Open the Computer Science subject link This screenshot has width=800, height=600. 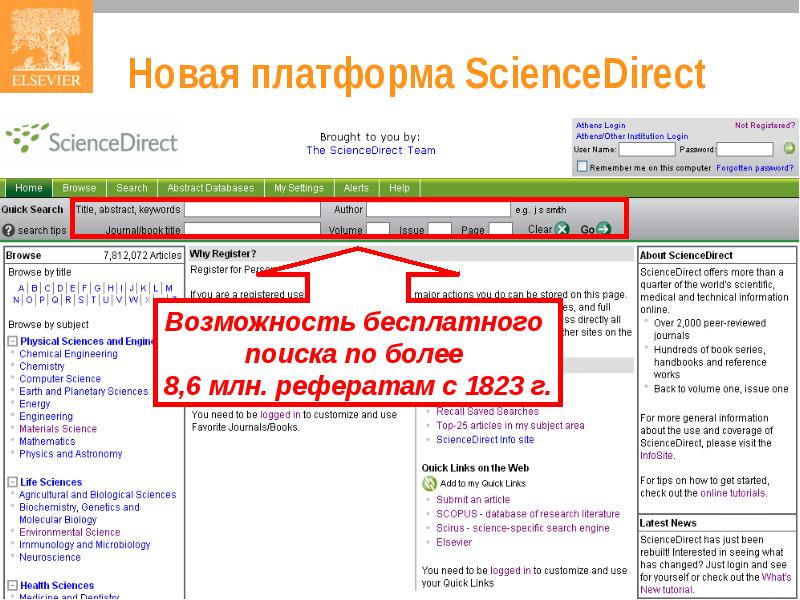click(x=60, y=379)
